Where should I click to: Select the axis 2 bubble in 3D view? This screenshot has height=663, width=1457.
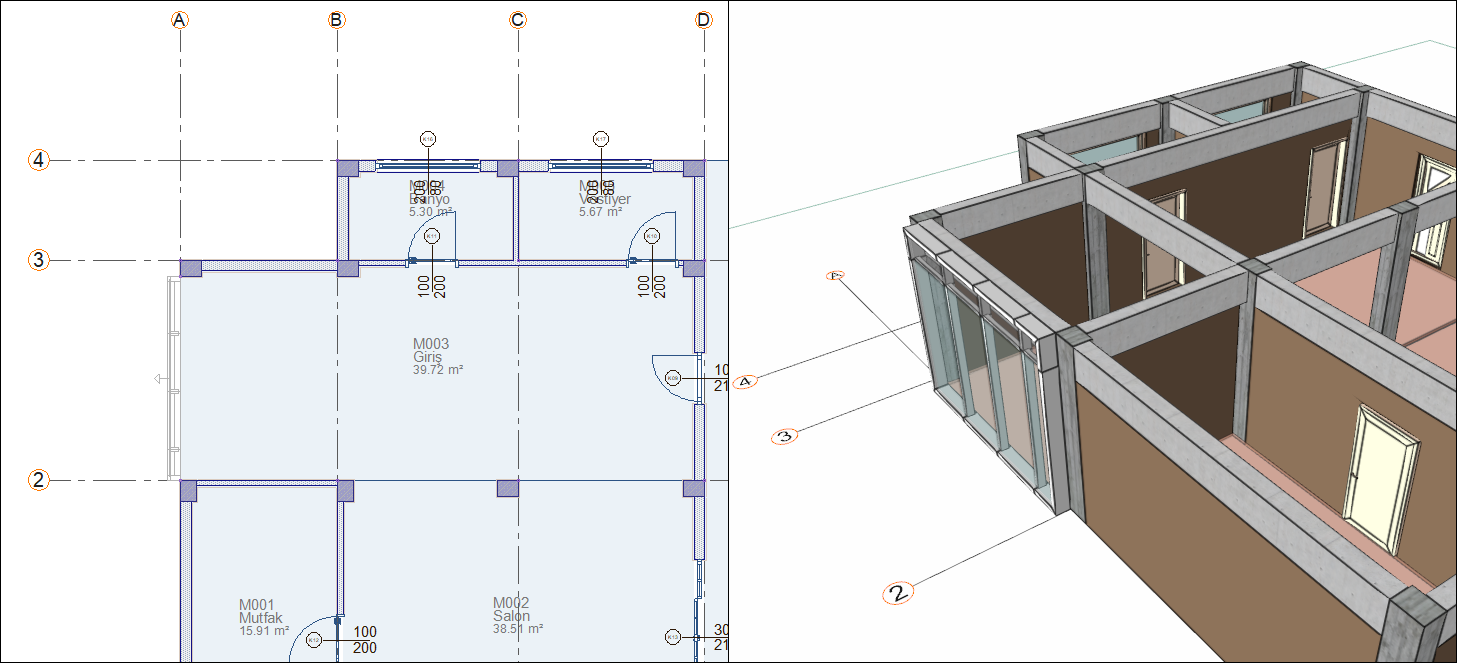tap(898, 594)
